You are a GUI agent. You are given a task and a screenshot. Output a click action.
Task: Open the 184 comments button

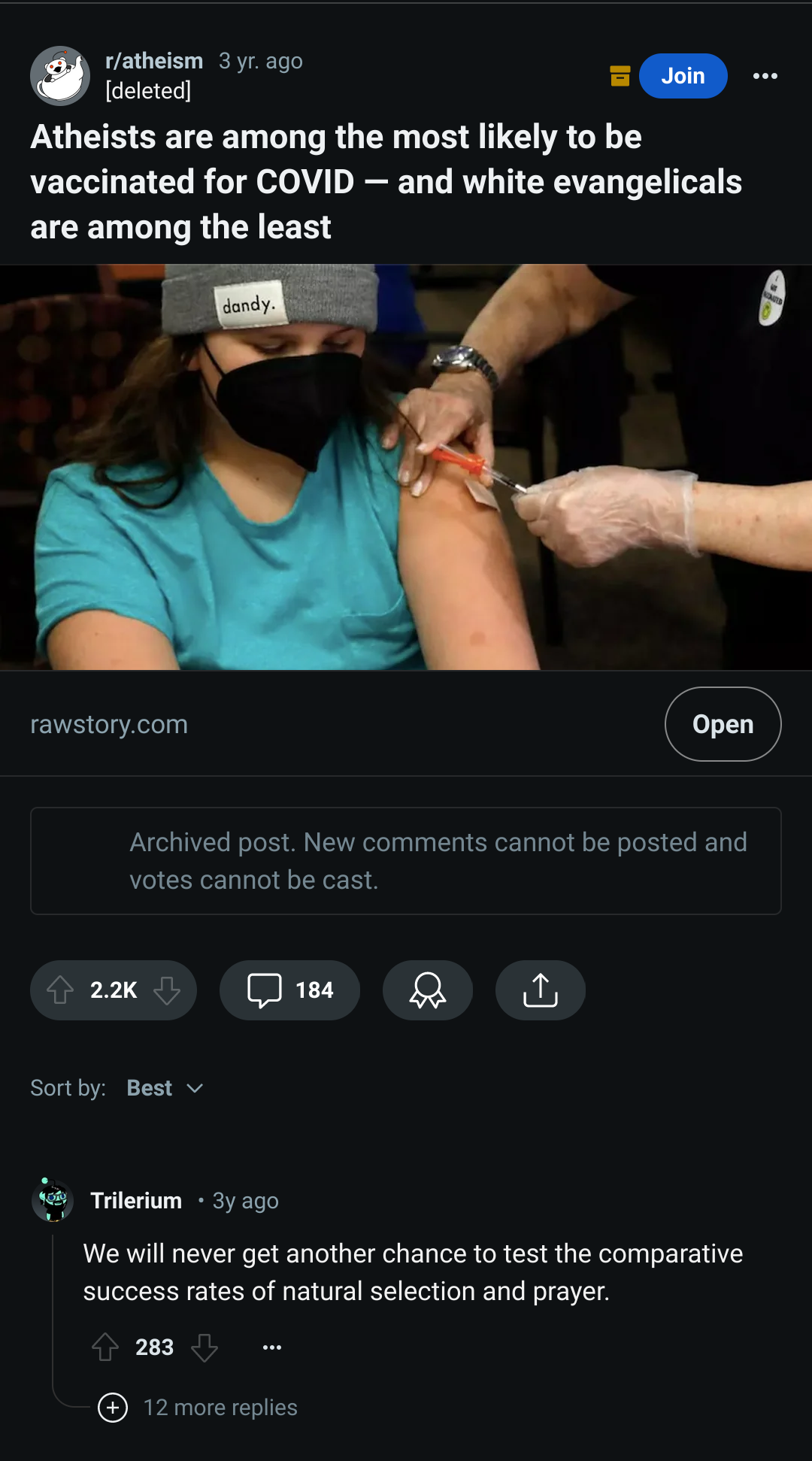(x=289, y=990)
